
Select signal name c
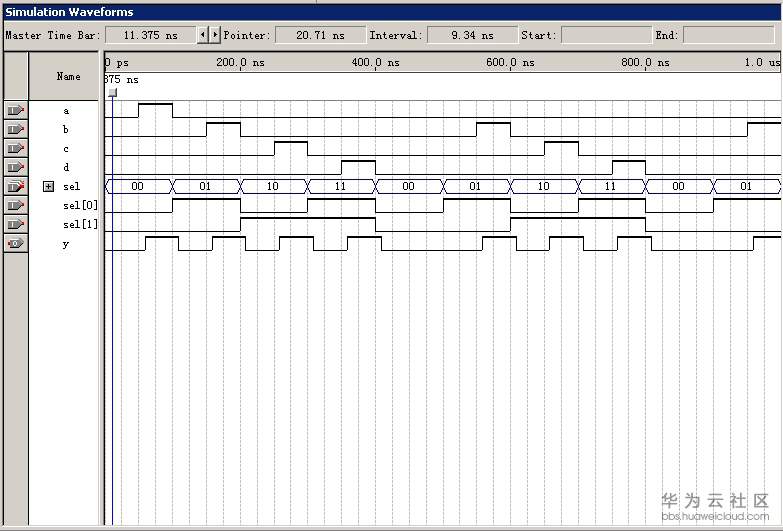66,149
